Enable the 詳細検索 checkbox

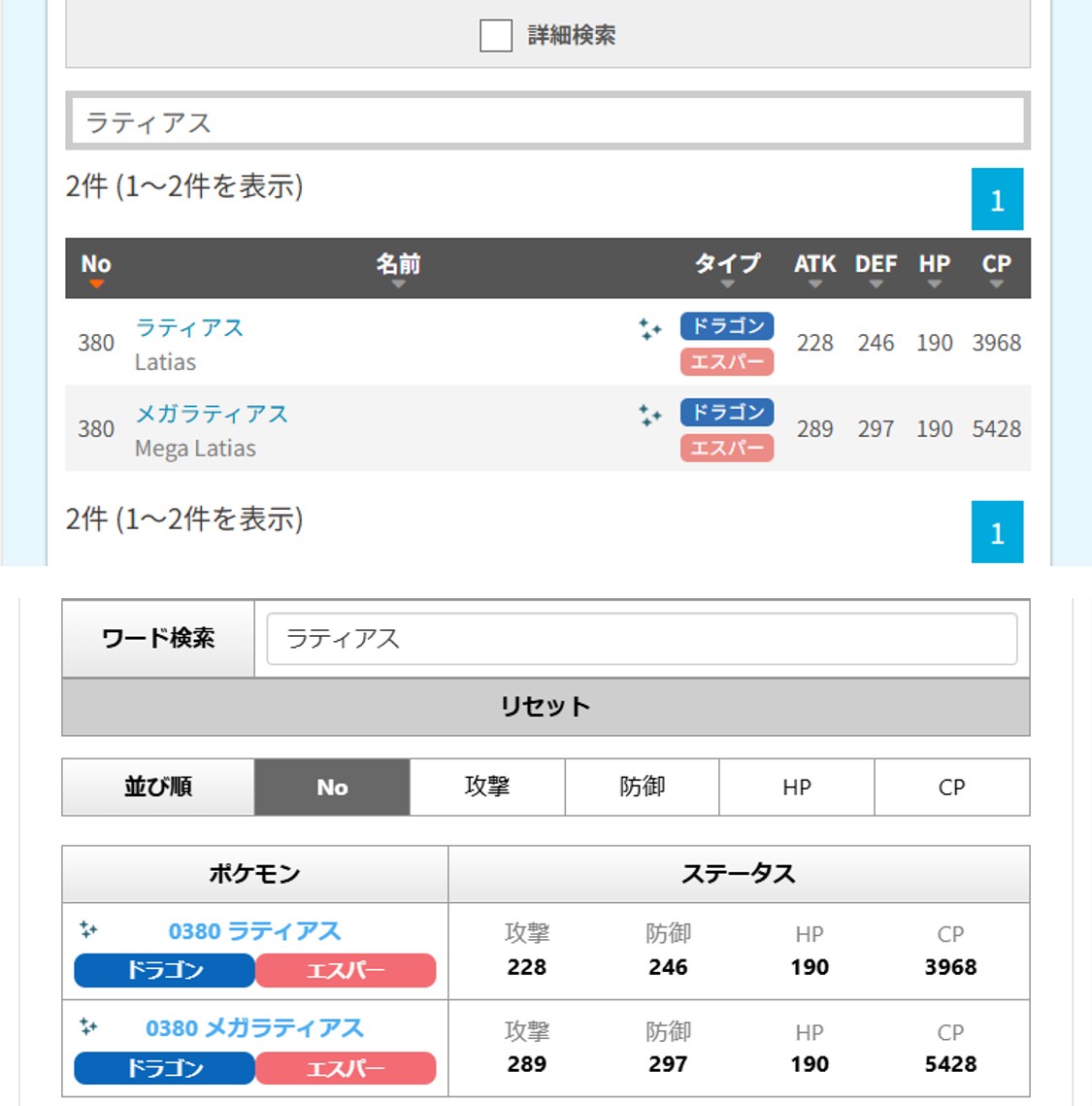pyautogui.click(x=496, y=36)
